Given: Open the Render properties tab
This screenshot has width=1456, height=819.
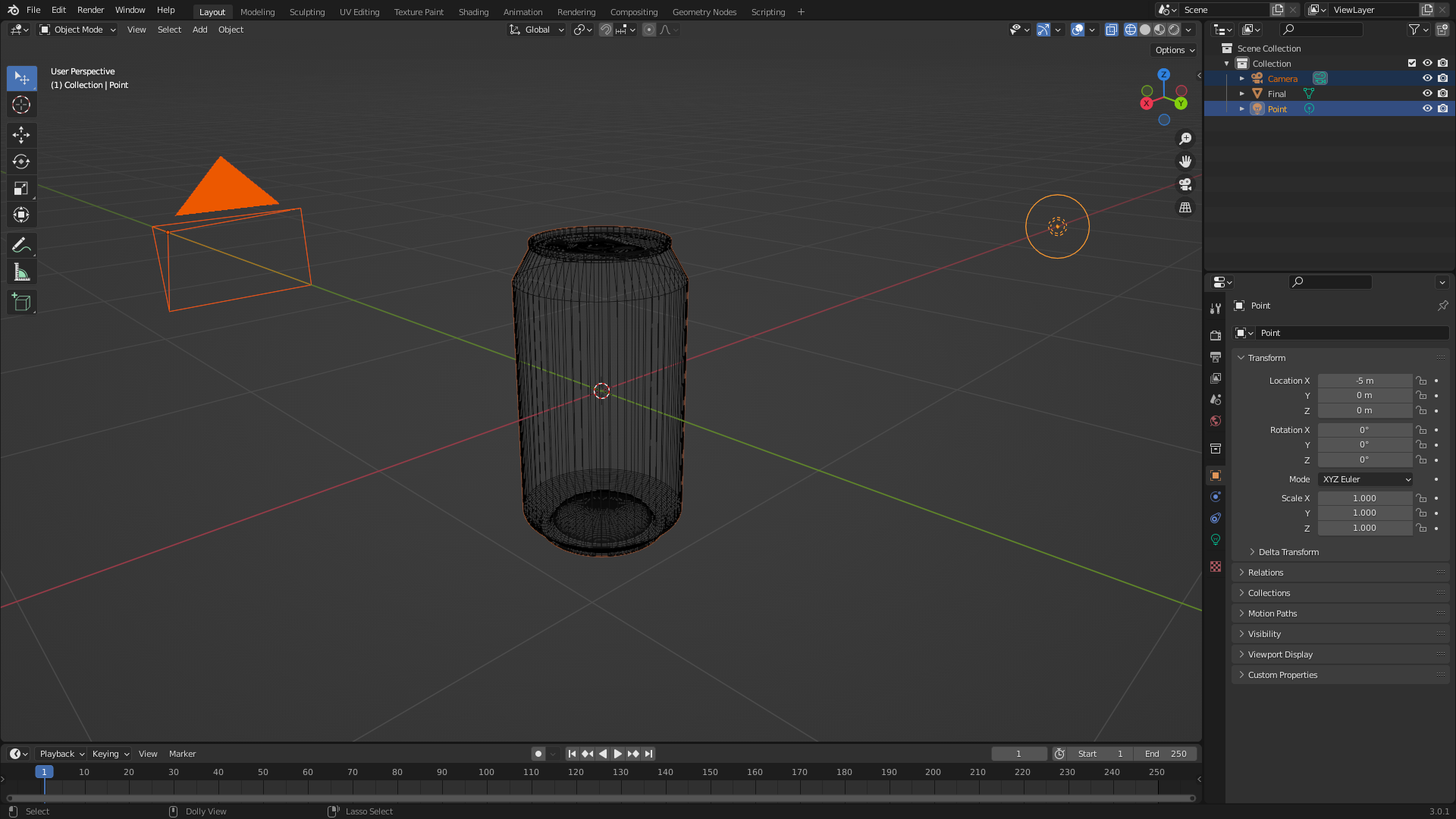Looking at the screenshot, I should (x=1216, y=335).
